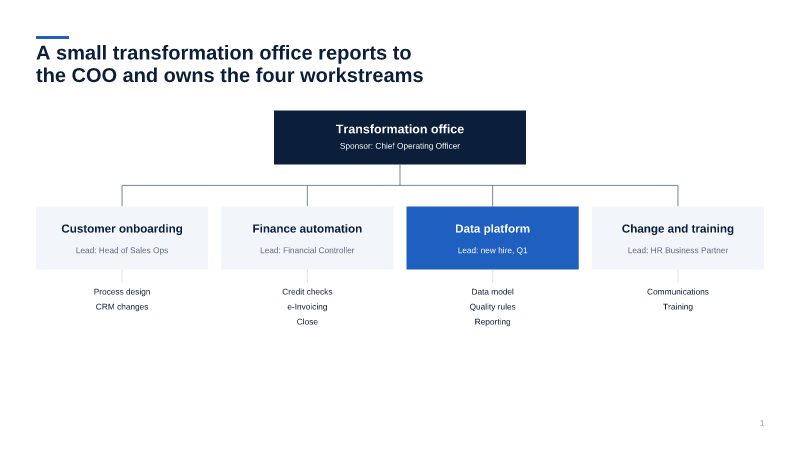Click the 'Close' item under Finance automation

[x=307, y=322]
